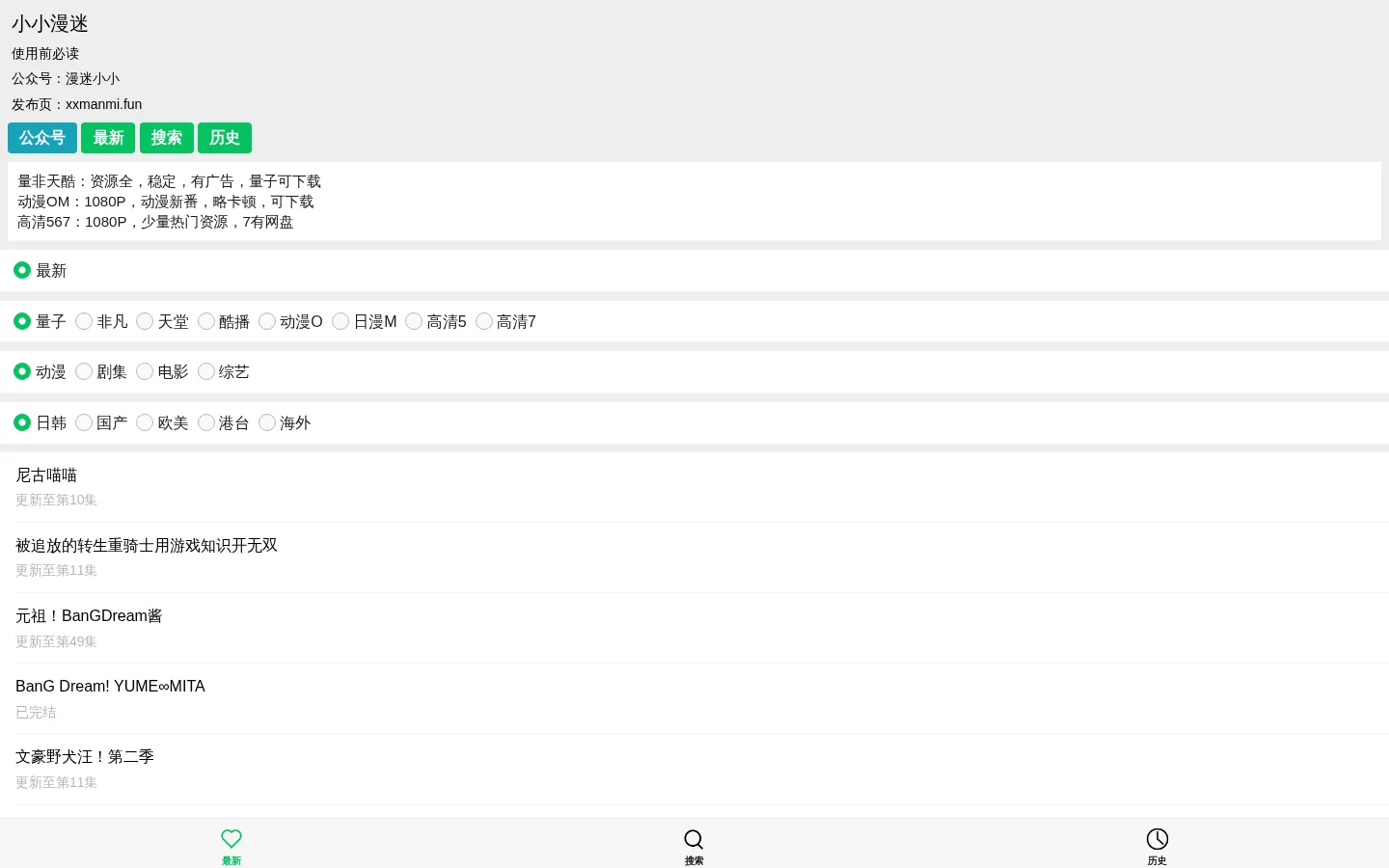
Task: Click the 更新至第49集 status text
Action: coord(56,641)
